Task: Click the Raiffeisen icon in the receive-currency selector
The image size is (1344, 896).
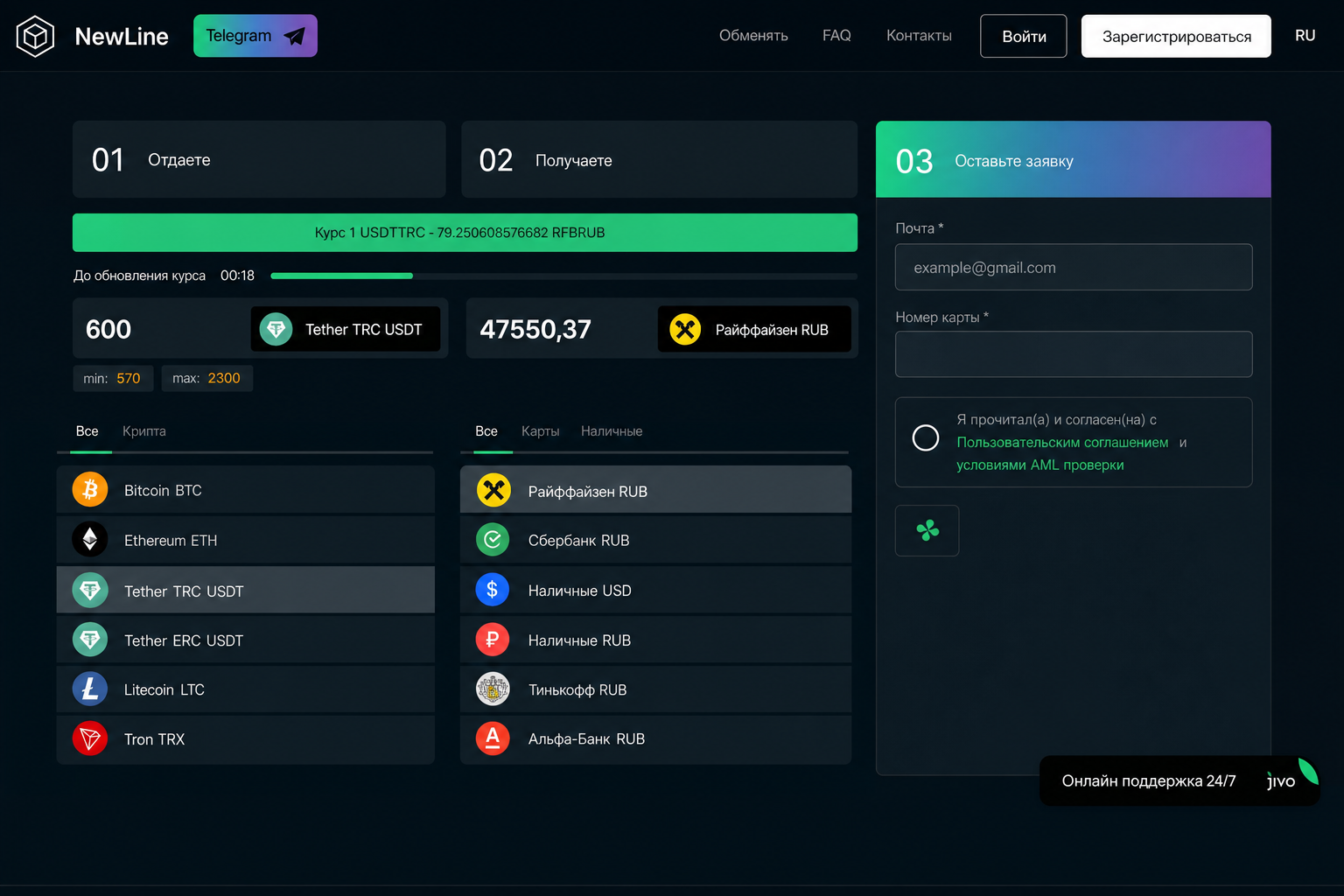Action: 685,329
